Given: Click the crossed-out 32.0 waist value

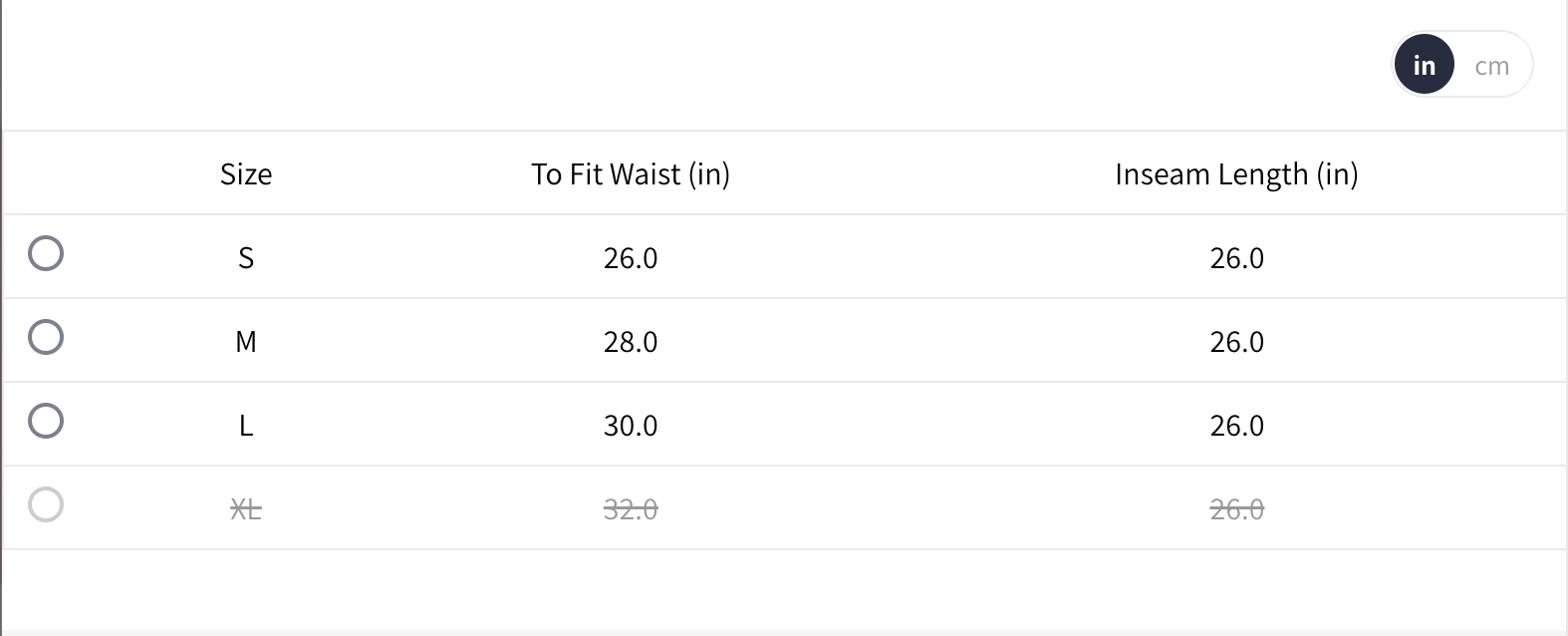Looking at the screenshot, I should [x=630, y=509].
